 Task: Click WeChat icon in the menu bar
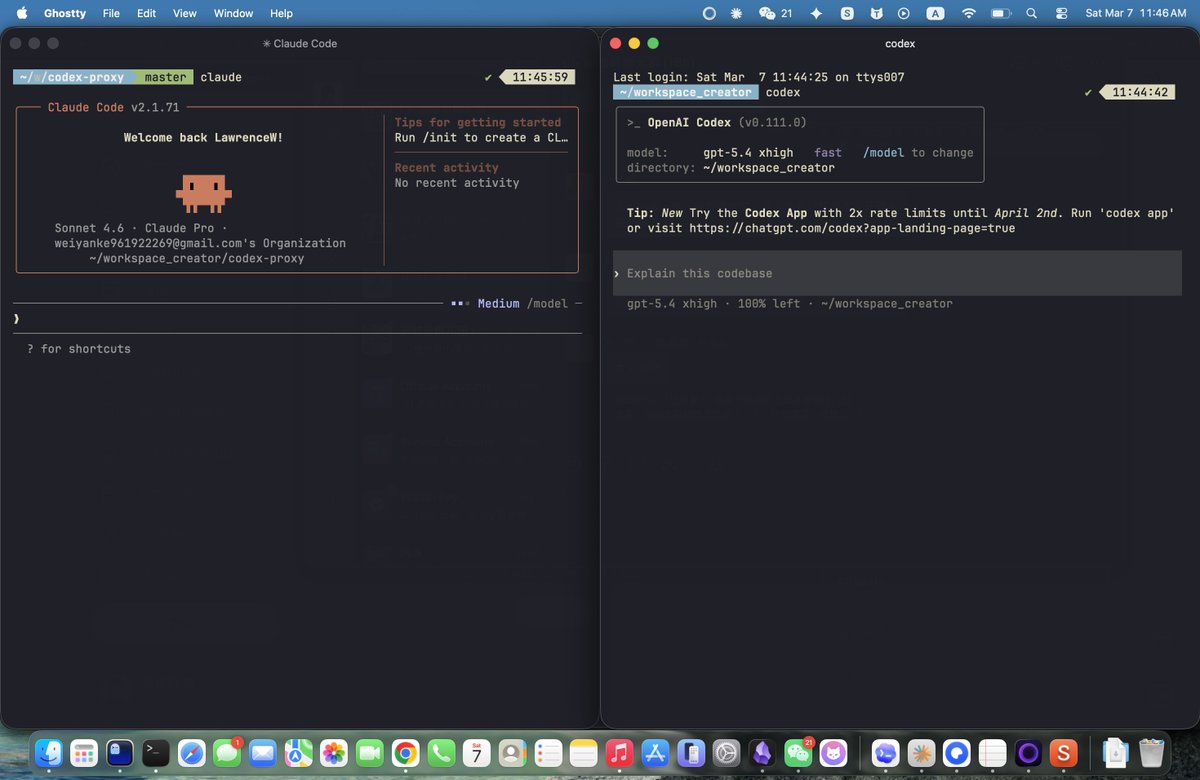(x=768, y=13)
